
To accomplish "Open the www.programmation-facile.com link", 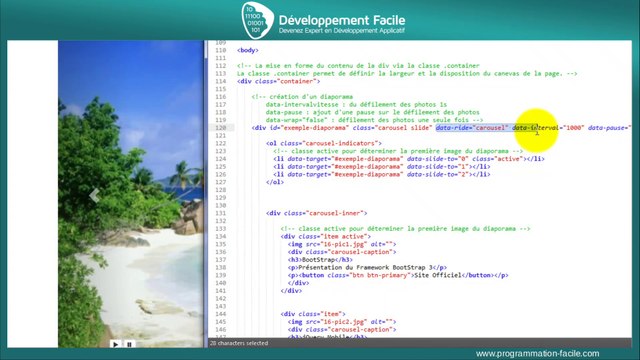I will click(537, 353).
